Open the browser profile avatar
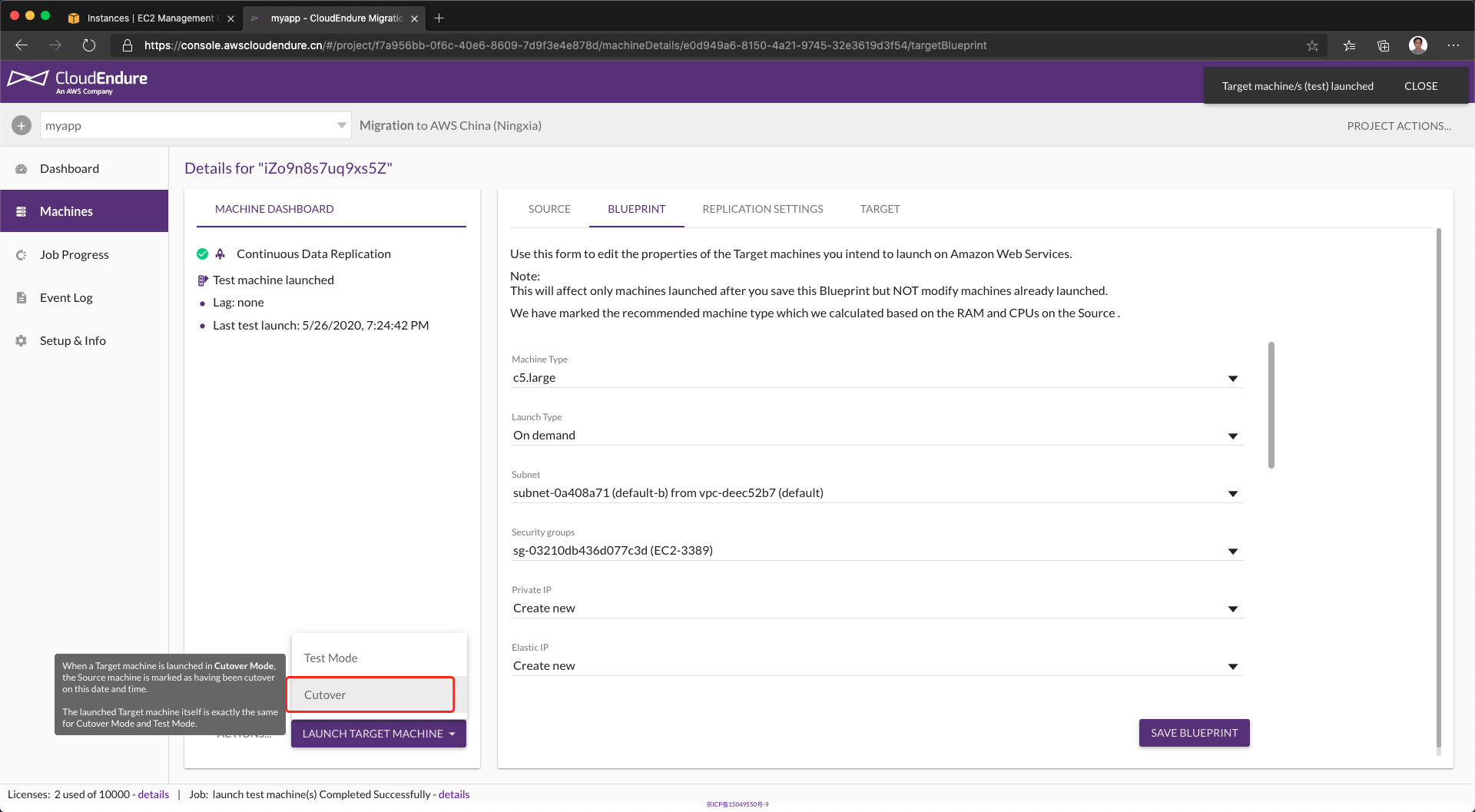This screenshot has width=1475, height=812. [x=1417, y=45]
